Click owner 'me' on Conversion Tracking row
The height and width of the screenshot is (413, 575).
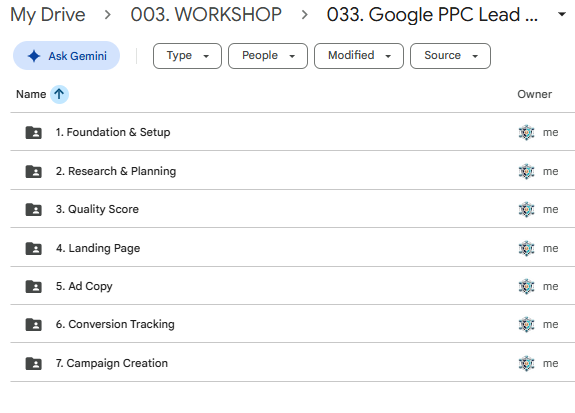(x=550, y=325)
